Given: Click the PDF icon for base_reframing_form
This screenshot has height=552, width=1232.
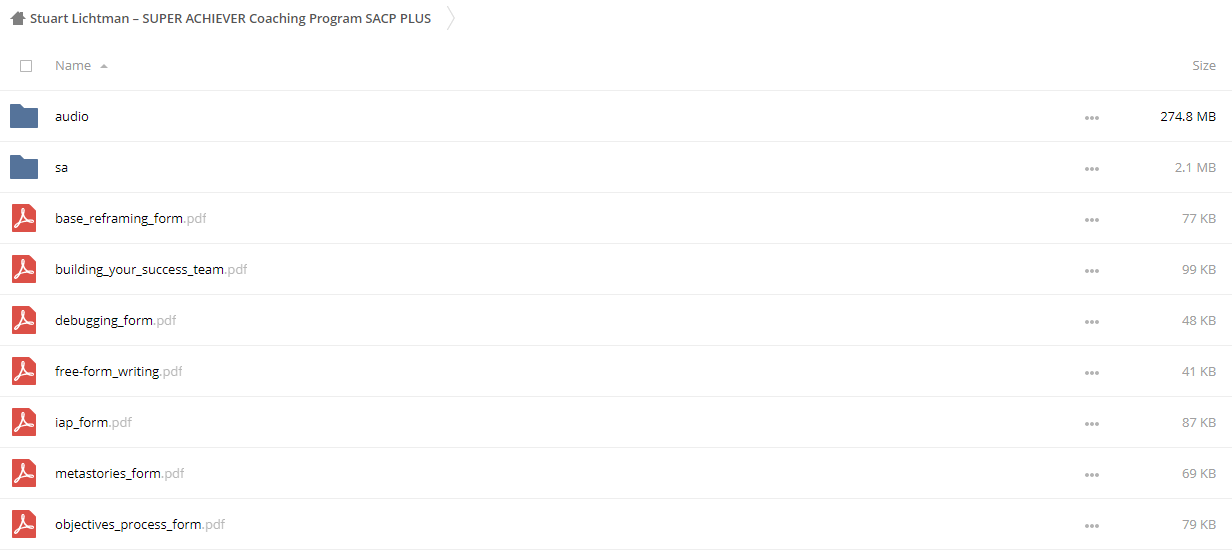Looking at the screenshot, I should [x=24, y=218].
